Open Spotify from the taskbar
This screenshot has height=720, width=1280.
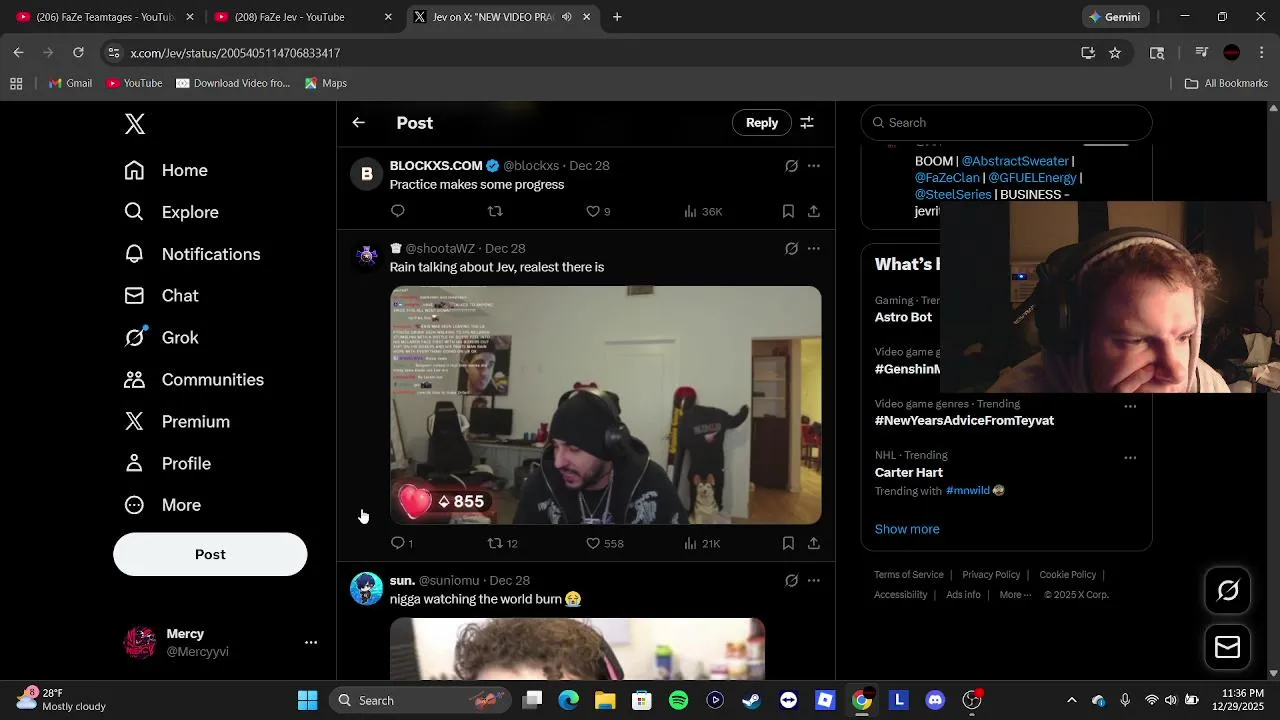pyautogui.click(x=679, y=701)
